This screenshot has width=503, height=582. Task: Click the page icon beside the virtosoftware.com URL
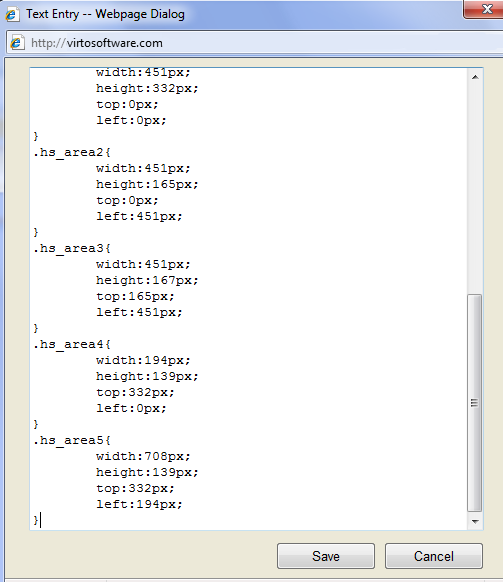point(17,43)
